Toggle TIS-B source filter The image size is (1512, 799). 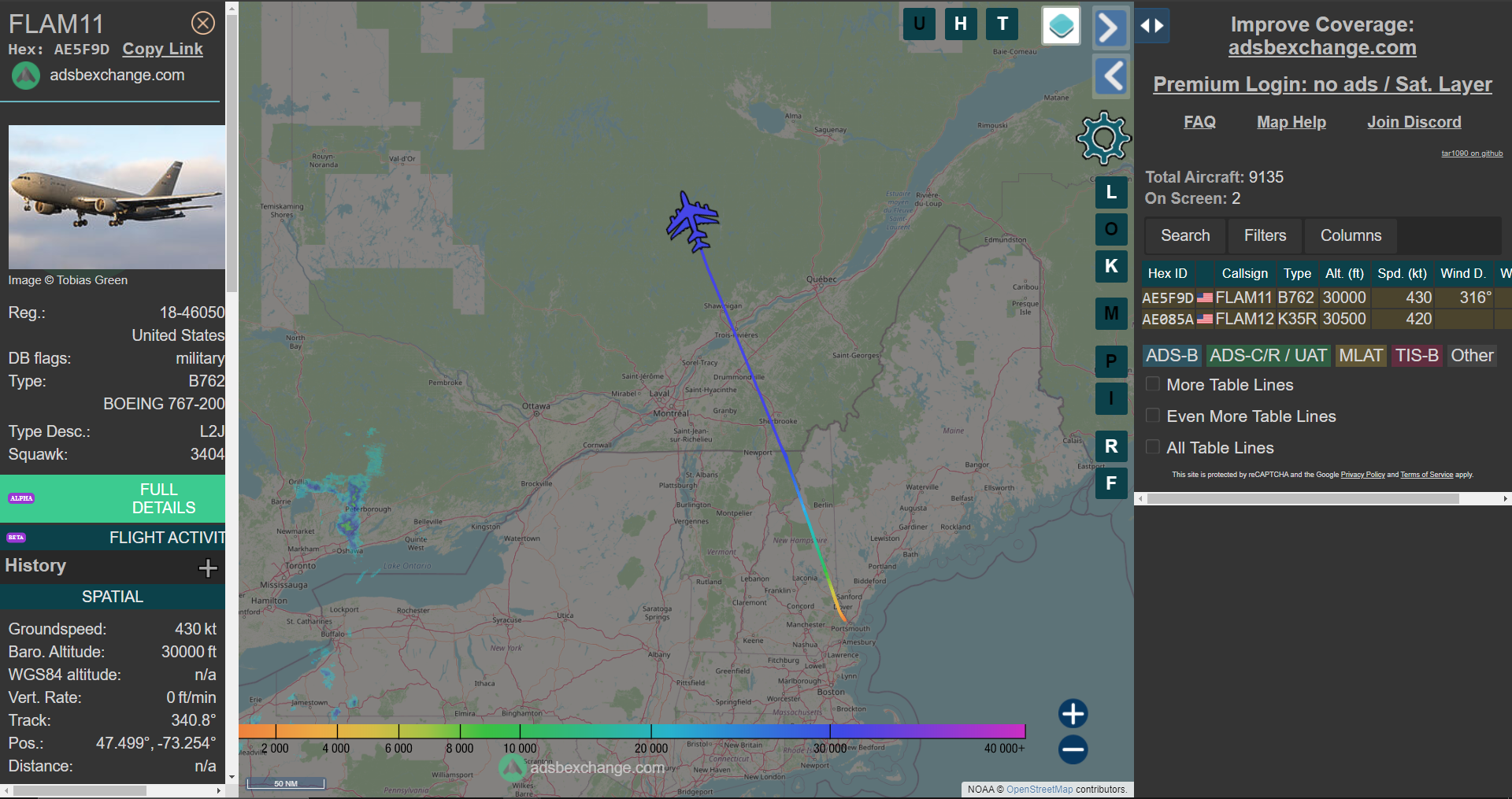coord(1417,356)
